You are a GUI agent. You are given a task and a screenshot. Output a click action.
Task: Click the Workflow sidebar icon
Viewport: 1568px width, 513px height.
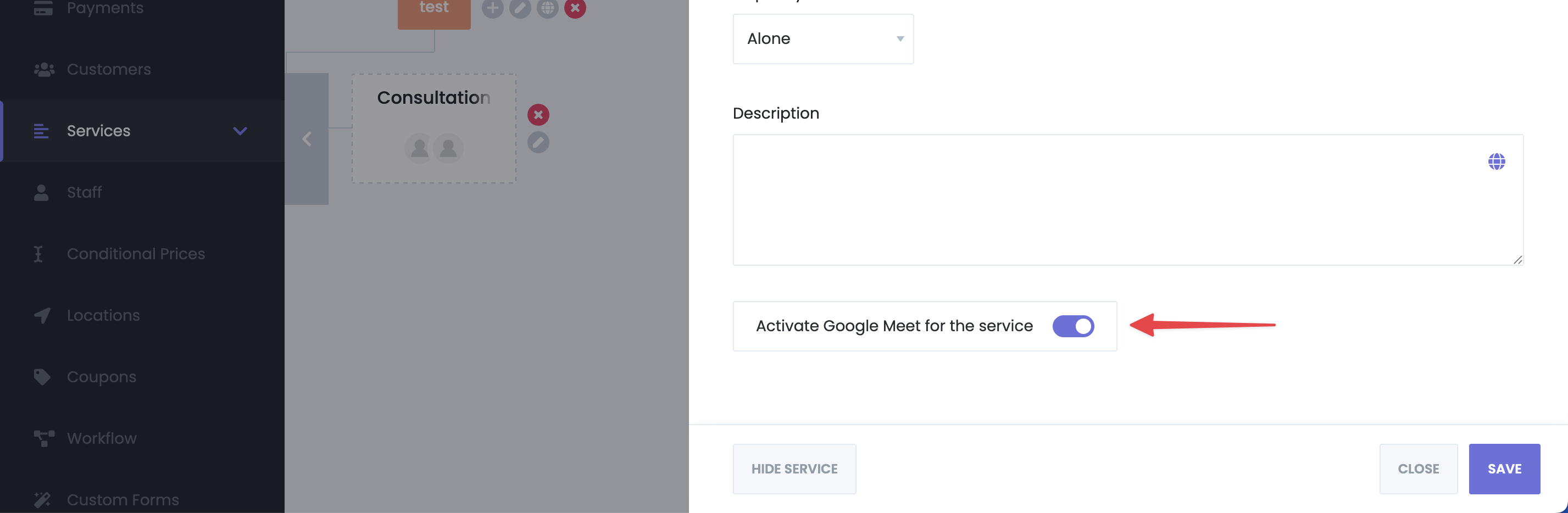click(44, 438)
